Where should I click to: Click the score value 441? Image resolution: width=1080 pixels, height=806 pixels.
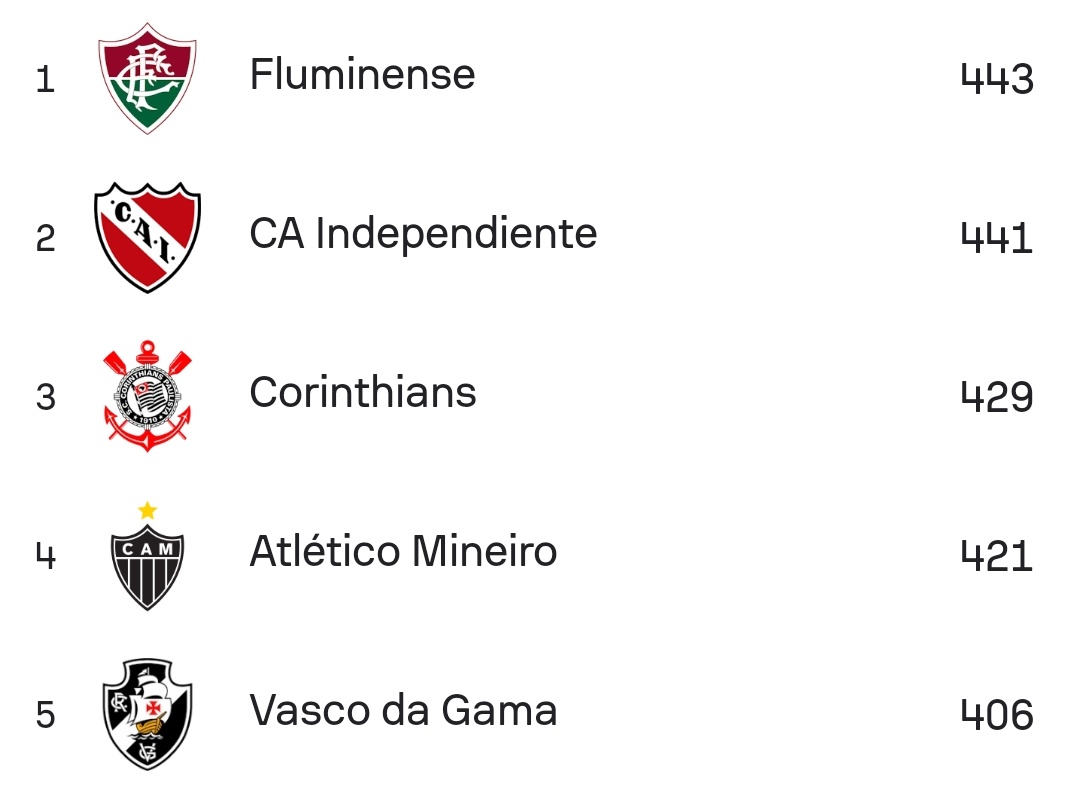click(x=997, y=238)
